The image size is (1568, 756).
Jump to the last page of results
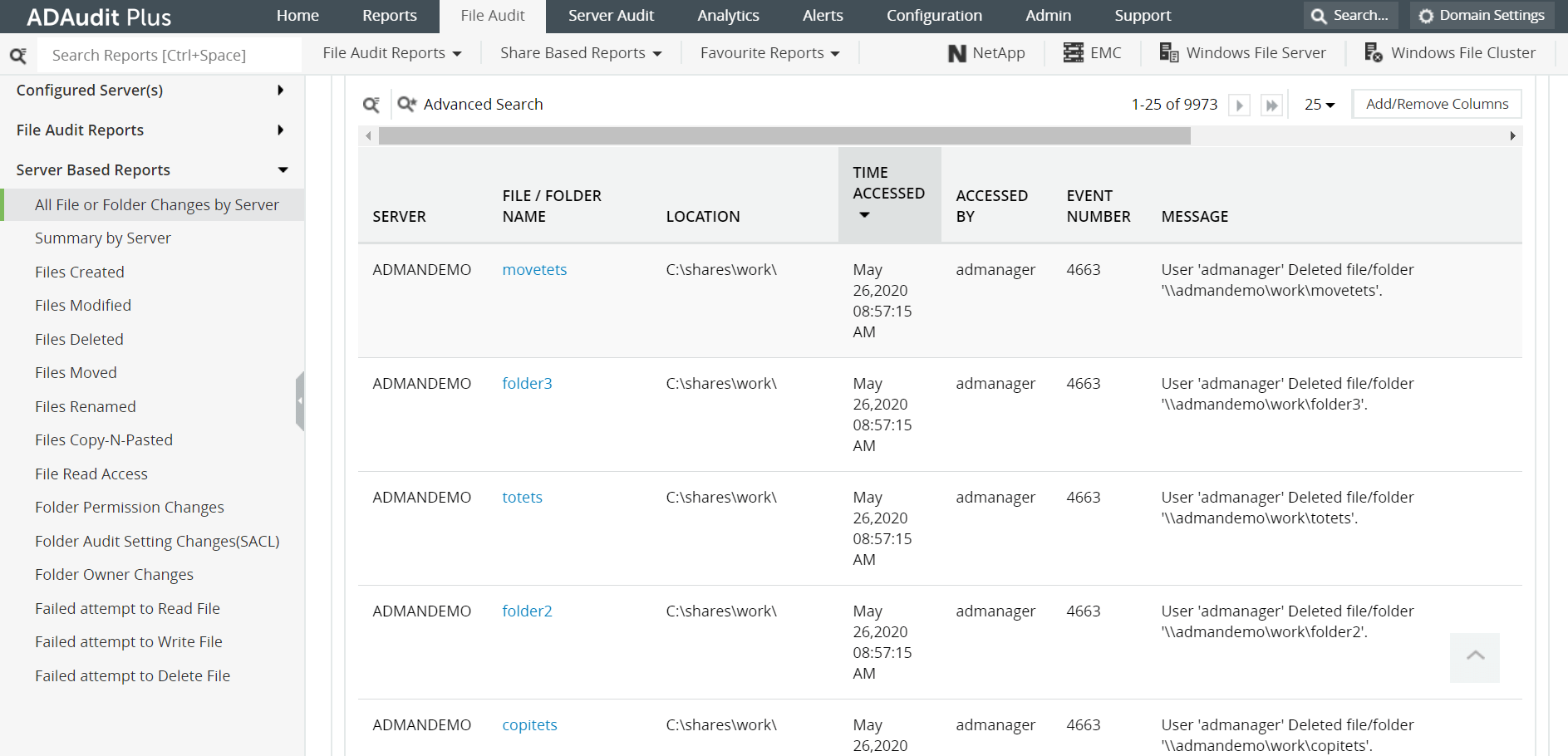tap(1271, 106)
